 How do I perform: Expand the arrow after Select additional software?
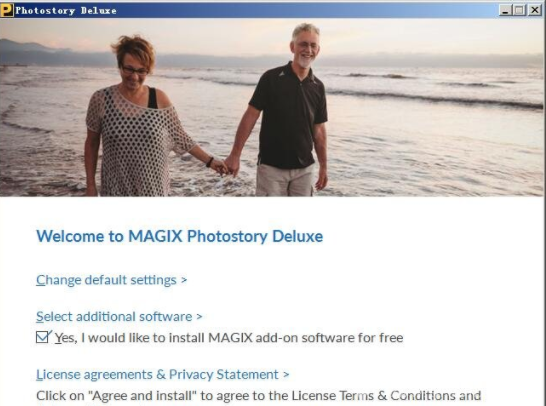click(199, 317)
